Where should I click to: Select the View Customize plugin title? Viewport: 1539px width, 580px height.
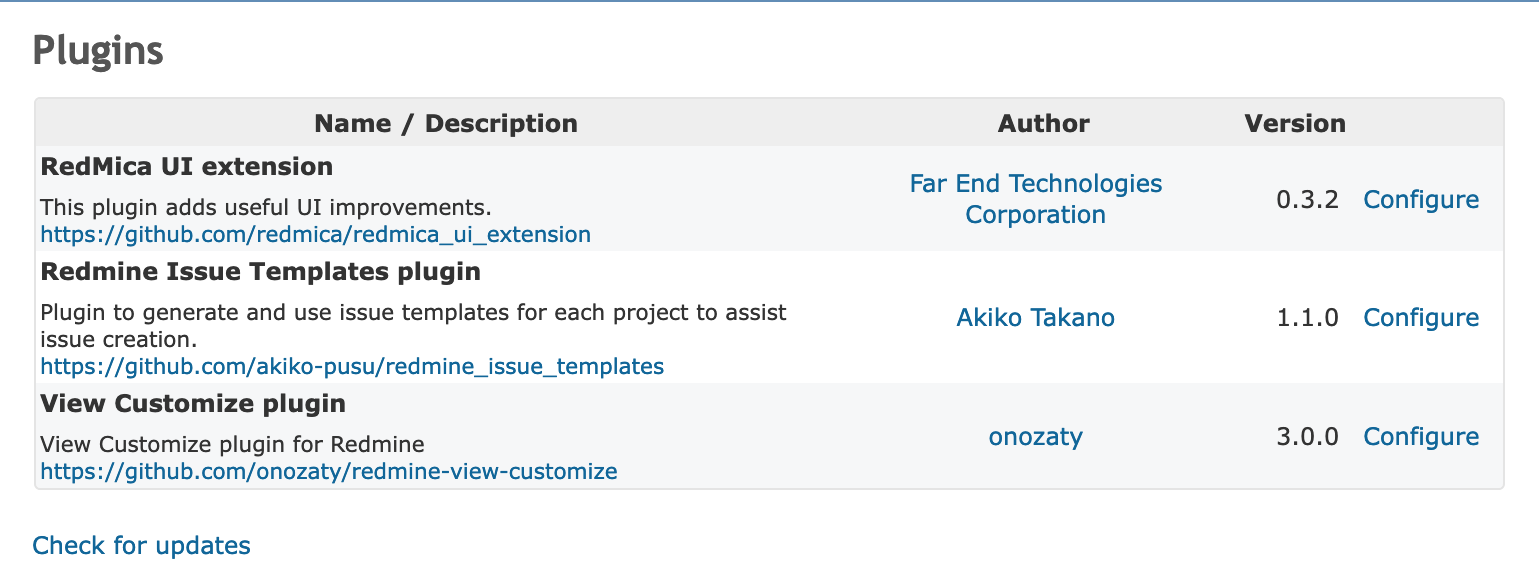193,404
